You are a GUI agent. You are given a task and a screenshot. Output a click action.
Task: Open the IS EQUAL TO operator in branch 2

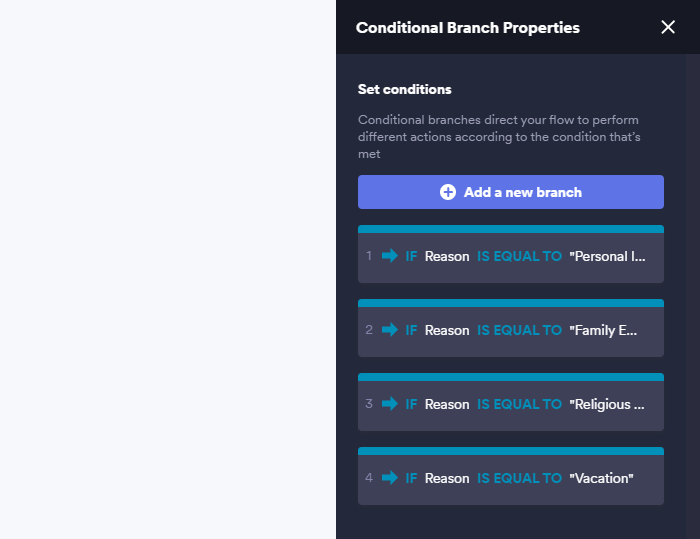pos(519,330)
